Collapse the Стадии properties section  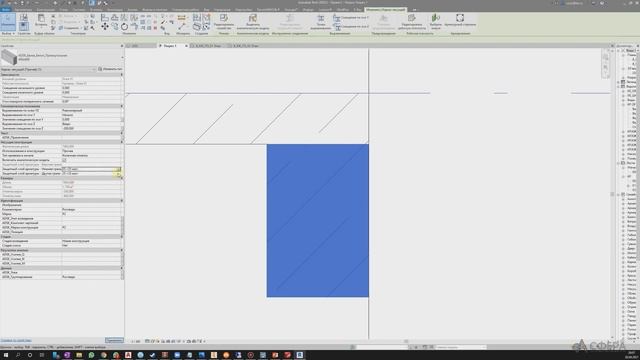coord(122,236)
